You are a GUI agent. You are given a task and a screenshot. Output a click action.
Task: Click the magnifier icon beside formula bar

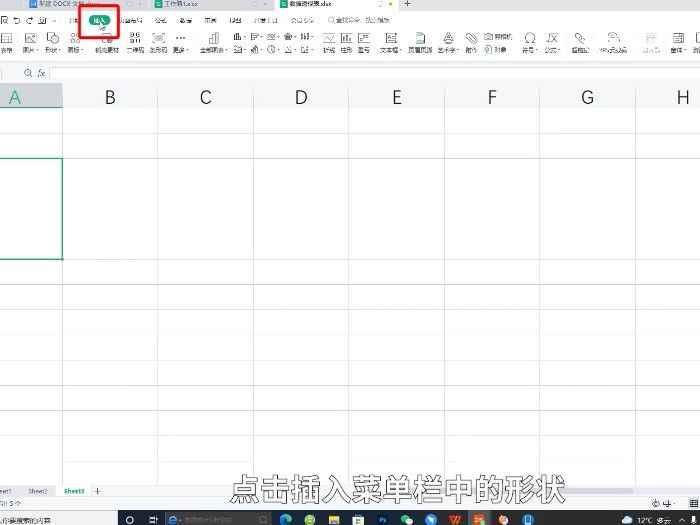pos(28,73)
